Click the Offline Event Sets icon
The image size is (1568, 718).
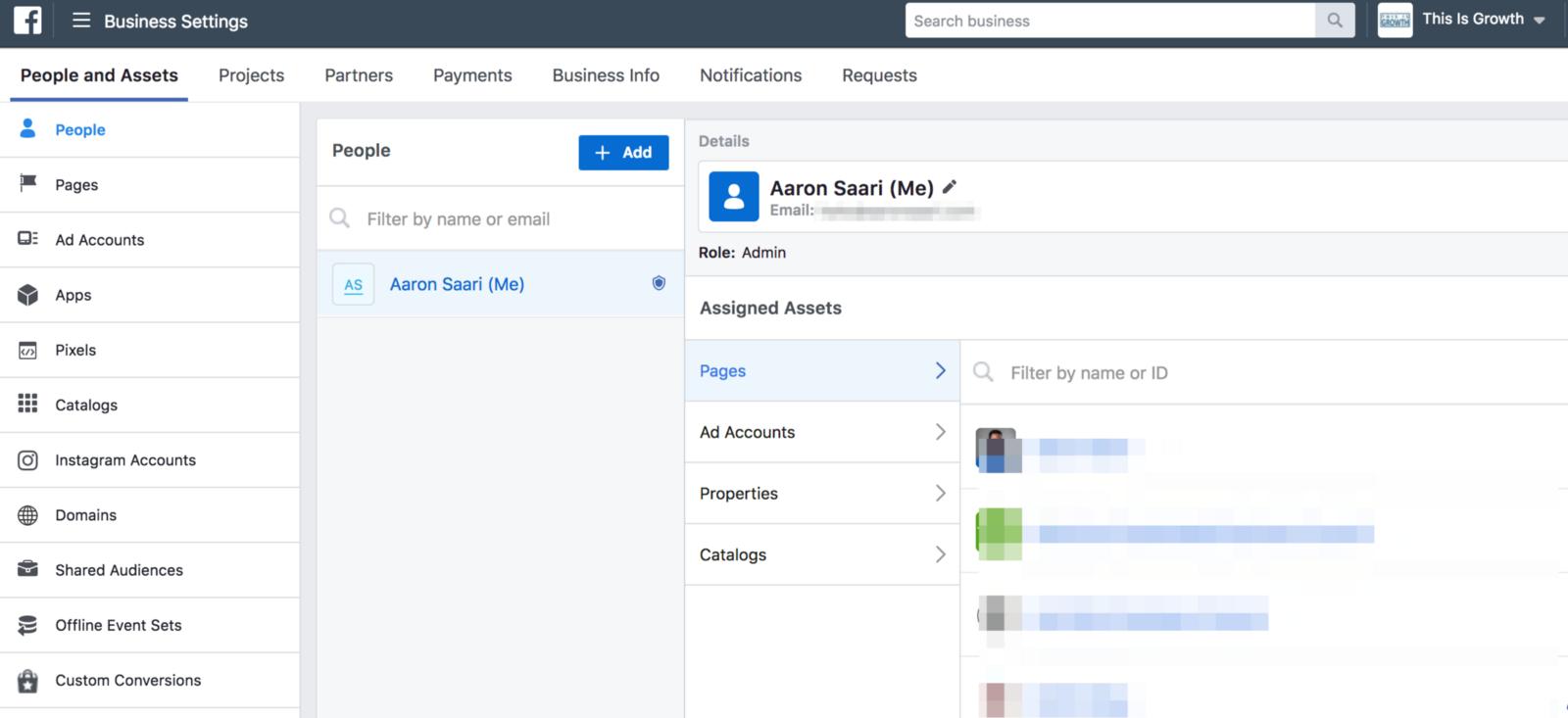pos(27,625)
